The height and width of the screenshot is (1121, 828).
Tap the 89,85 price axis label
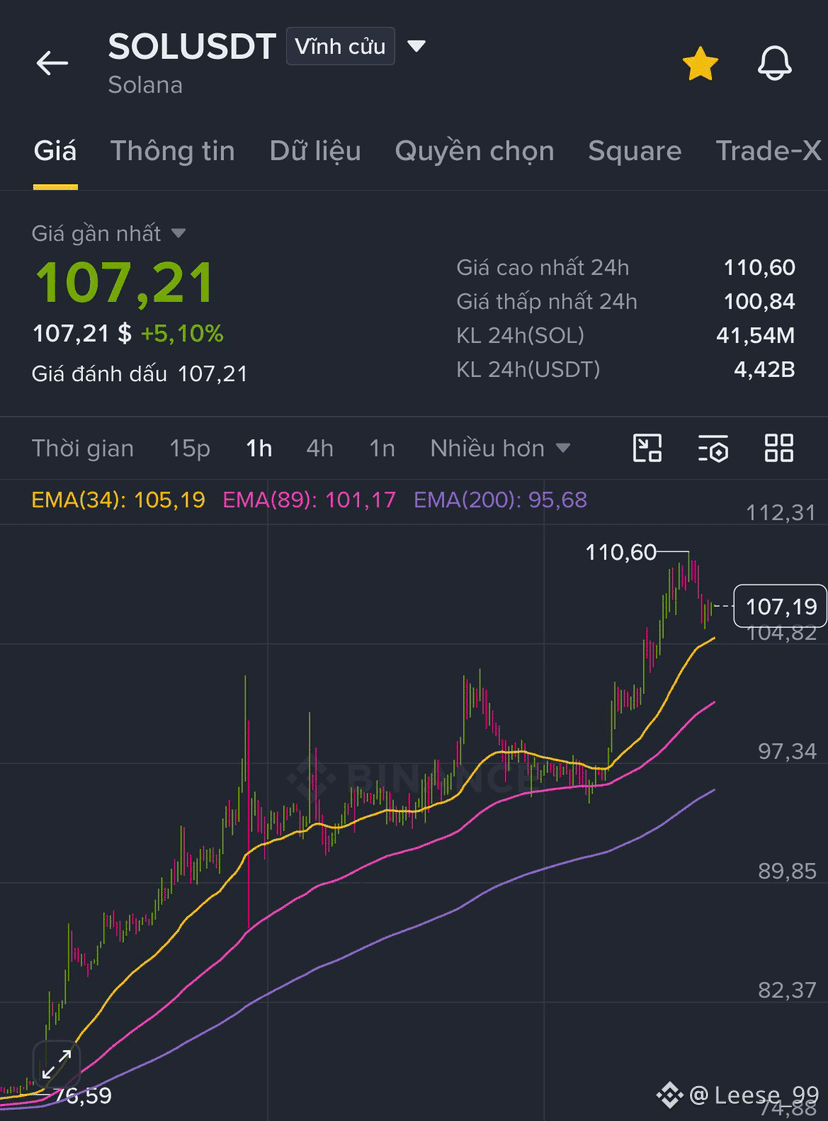pyautogui.click(x=787, y=871)
